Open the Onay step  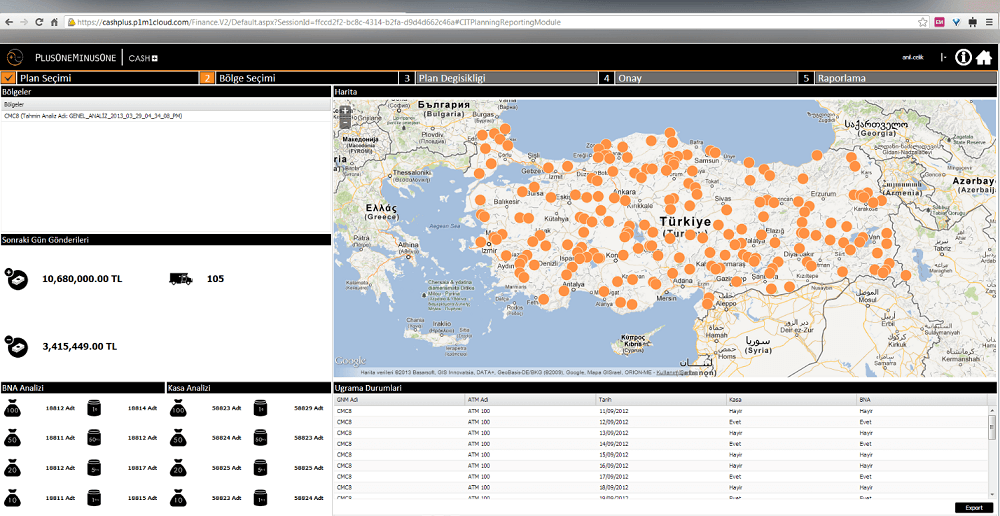tap(630, 77)
